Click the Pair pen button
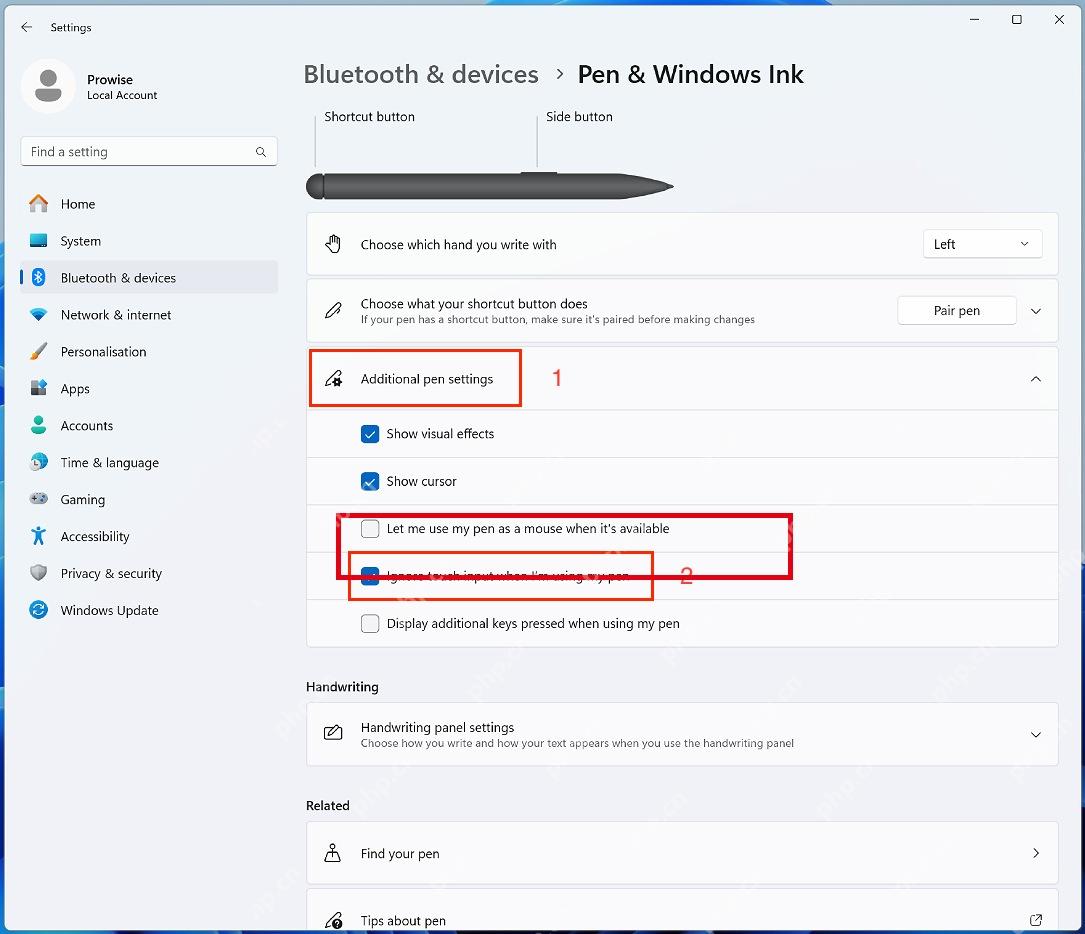 (957, 311)
